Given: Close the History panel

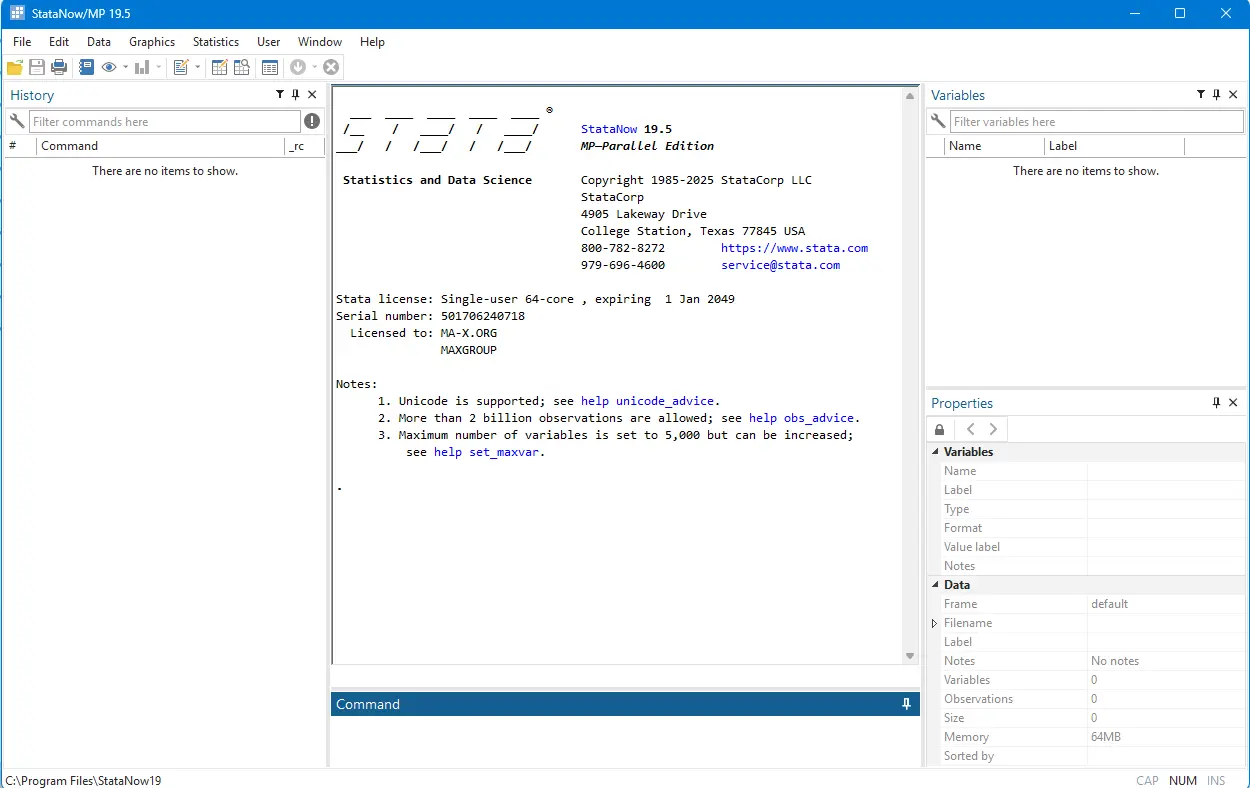Looking at the screenshot, I should click(312, 94).
